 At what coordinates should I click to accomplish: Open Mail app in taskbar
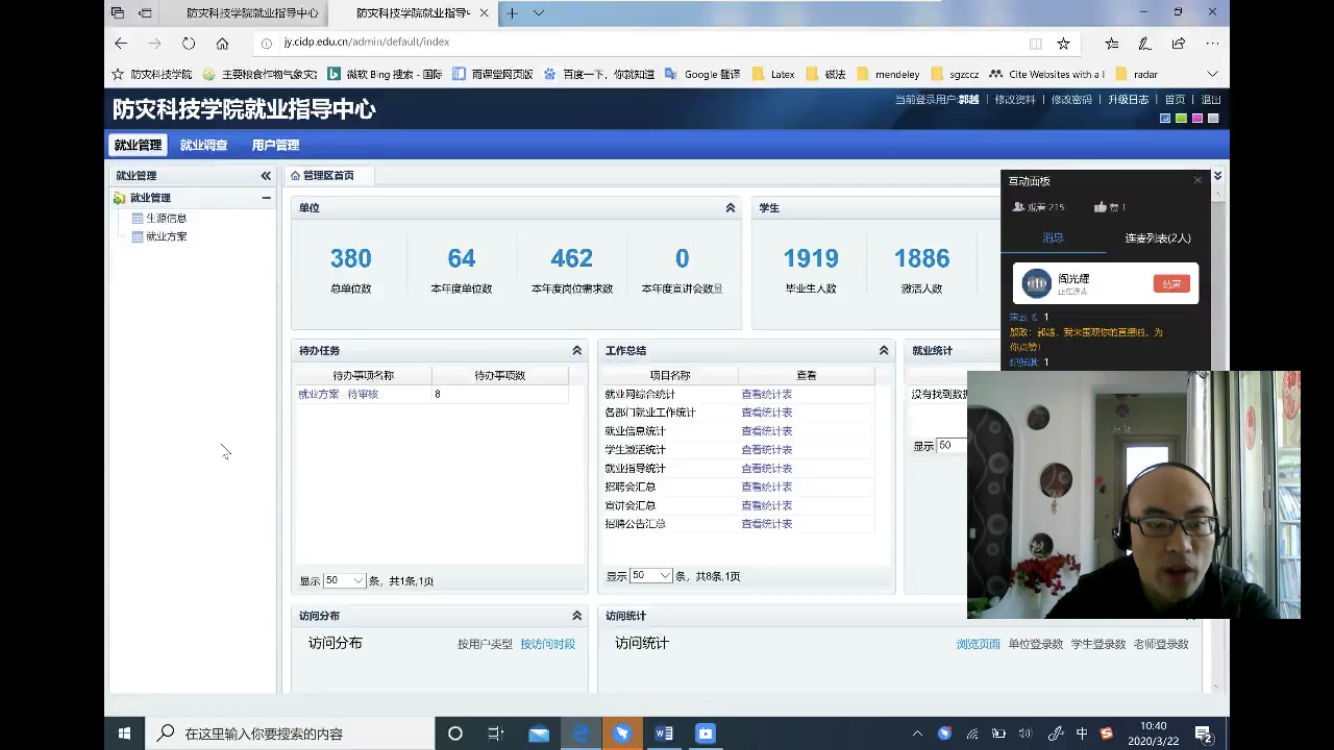point(538,733)
